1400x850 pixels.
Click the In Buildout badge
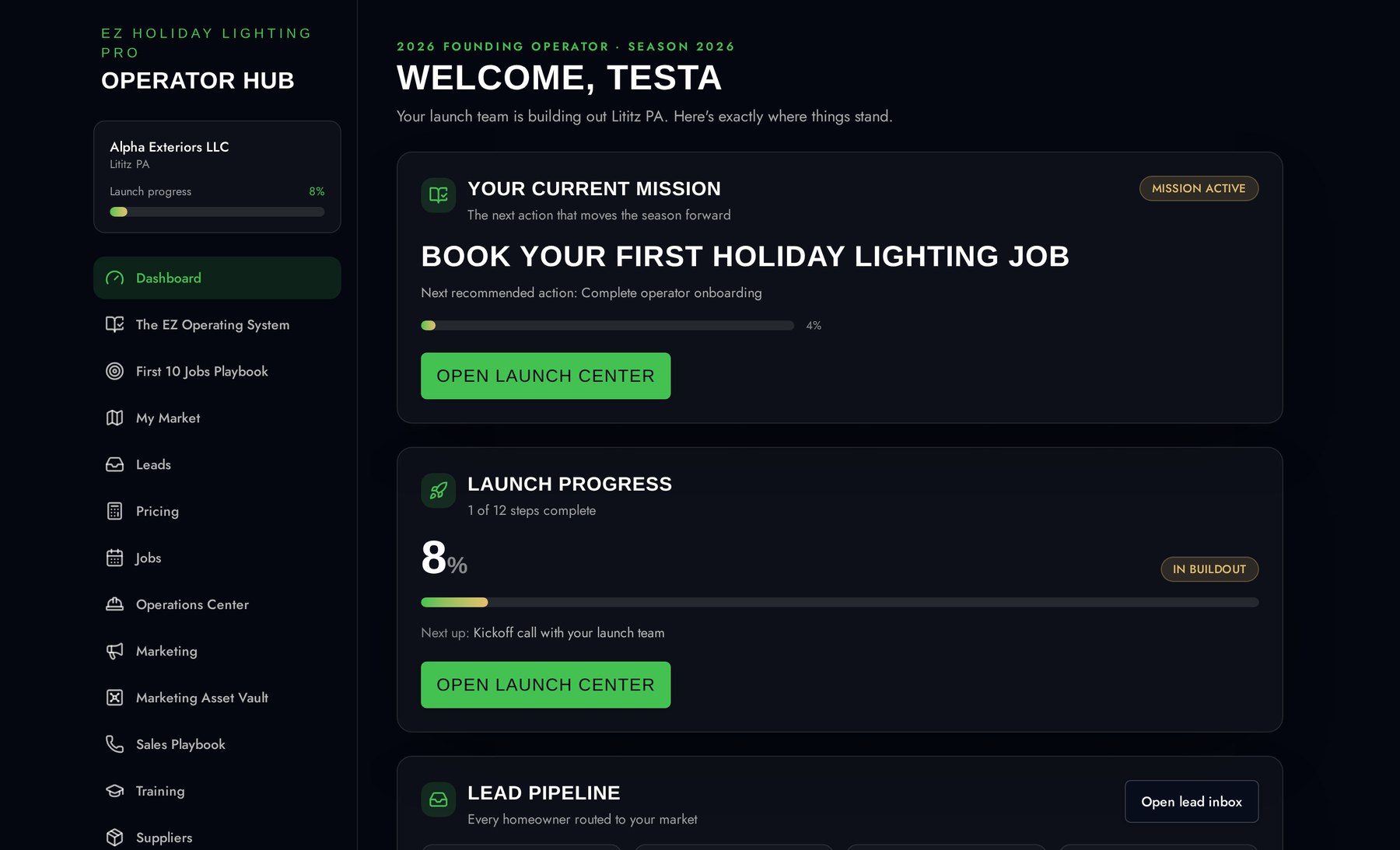coord(1209,568)
